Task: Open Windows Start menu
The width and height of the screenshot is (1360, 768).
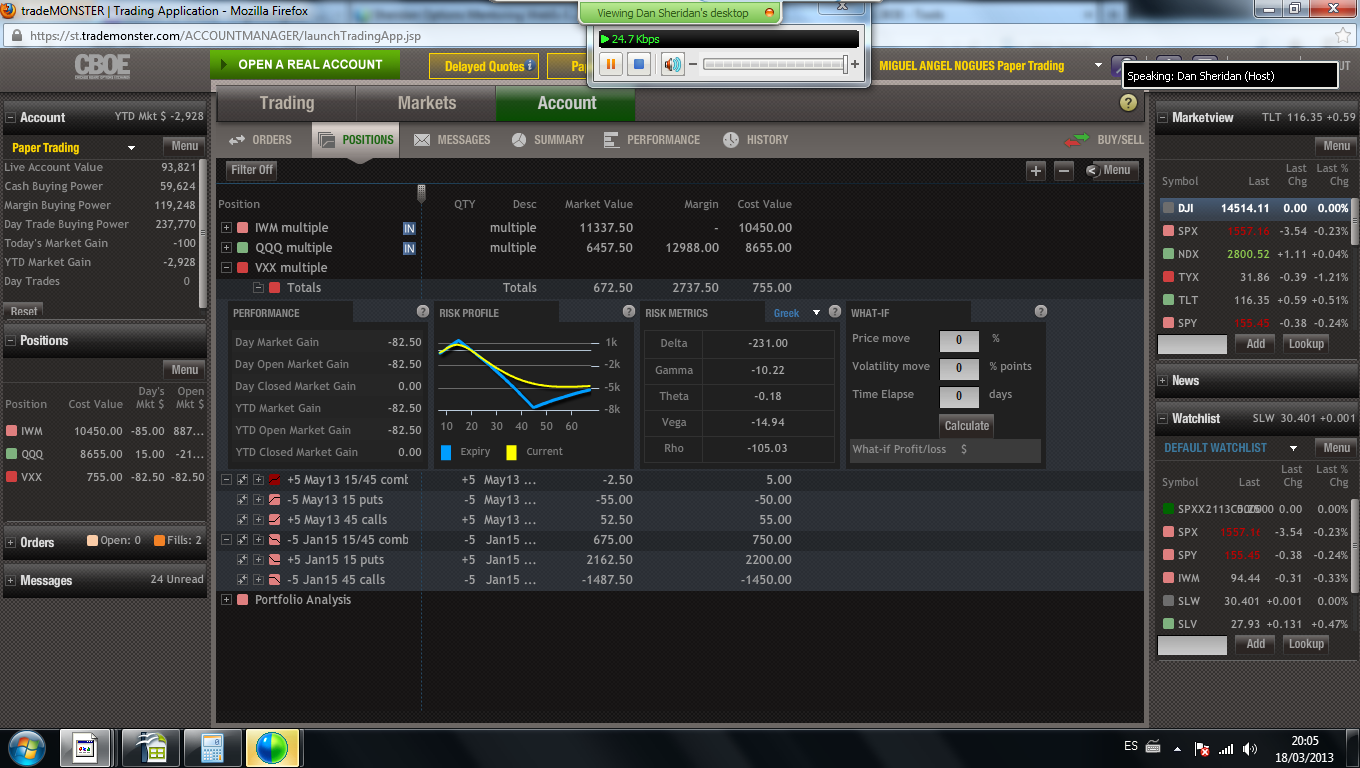Action: pyautogui.click(x=27, y=747)
